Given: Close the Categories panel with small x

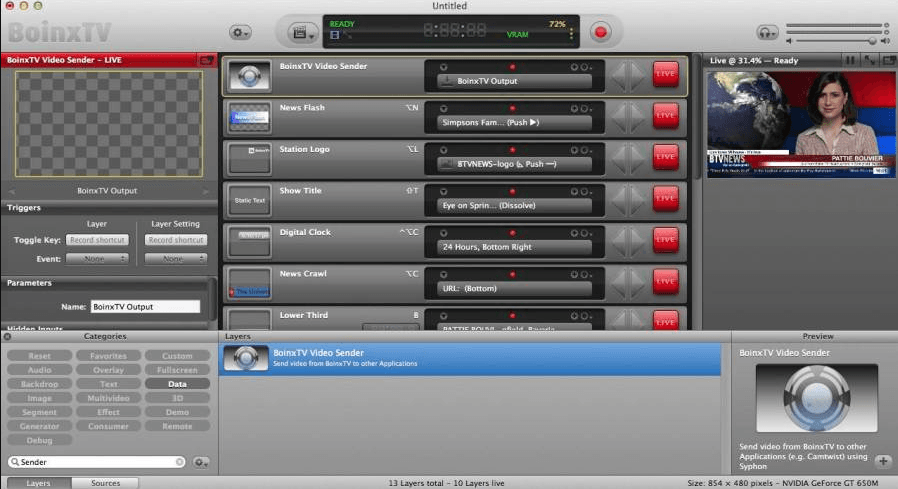Looking at the screenshot, I should (x=7, y=337).
